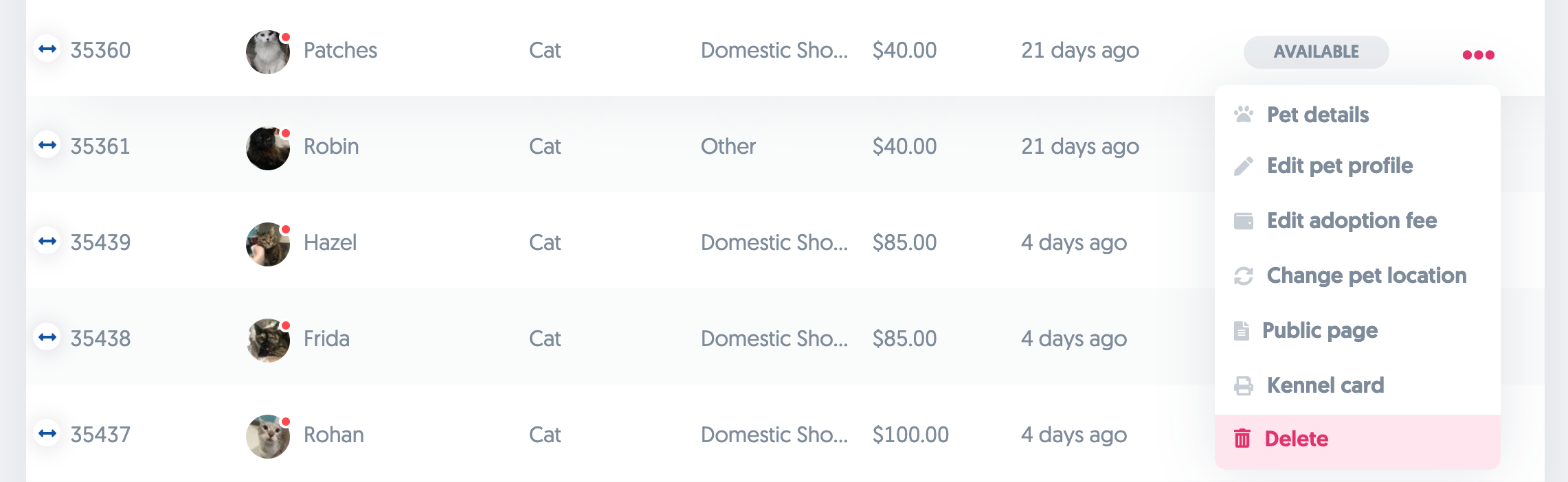
Task: Print the Kennel card from menu
Action: tap(1325, 385)
